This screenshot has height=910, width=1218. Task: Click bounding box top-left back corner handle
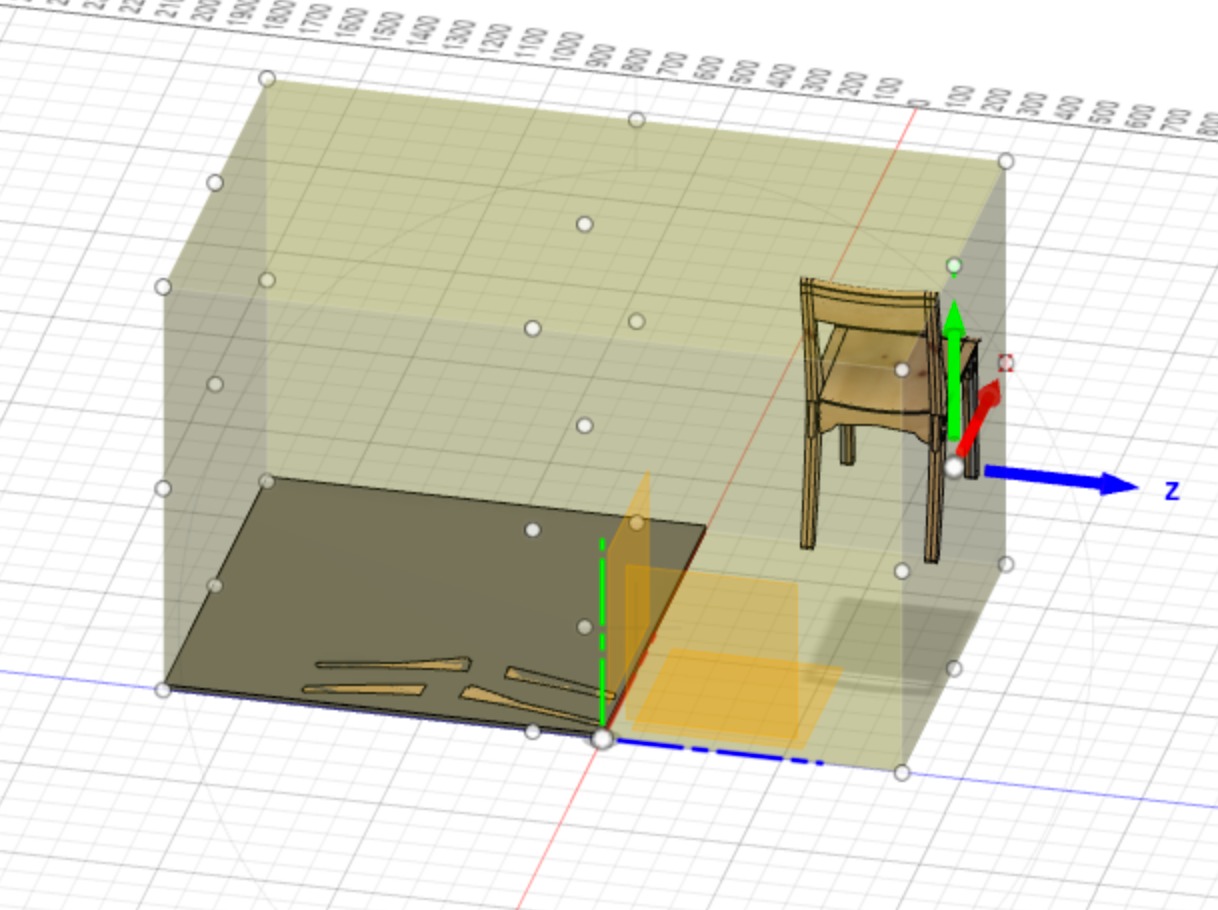point(267,78)
